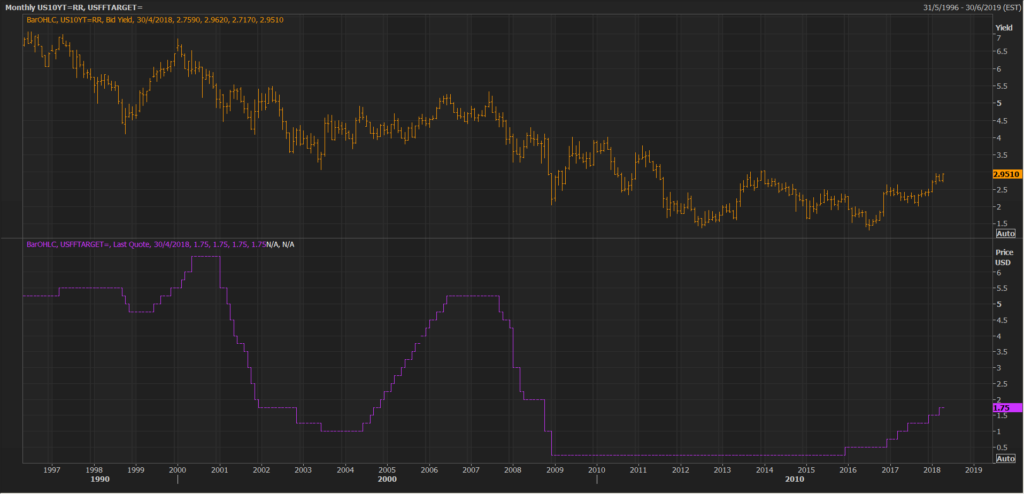Viewport: 1024px width, 494px height.
Task: Select the 2013 year label on time axis
Action: coord(722,468)
